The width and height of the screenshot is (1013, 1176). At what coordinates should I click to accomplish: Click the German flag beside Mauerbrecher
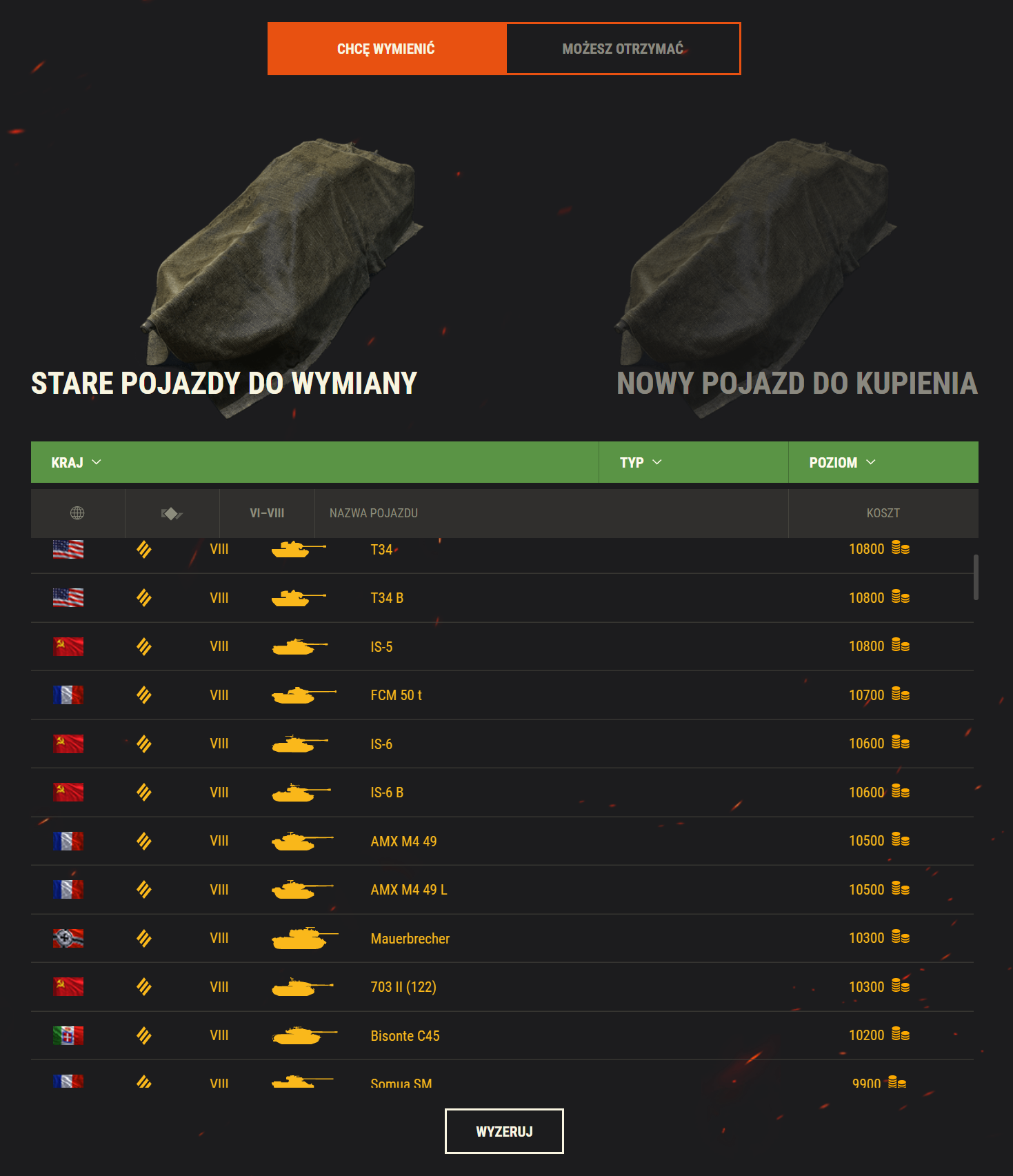click(68, 938)
